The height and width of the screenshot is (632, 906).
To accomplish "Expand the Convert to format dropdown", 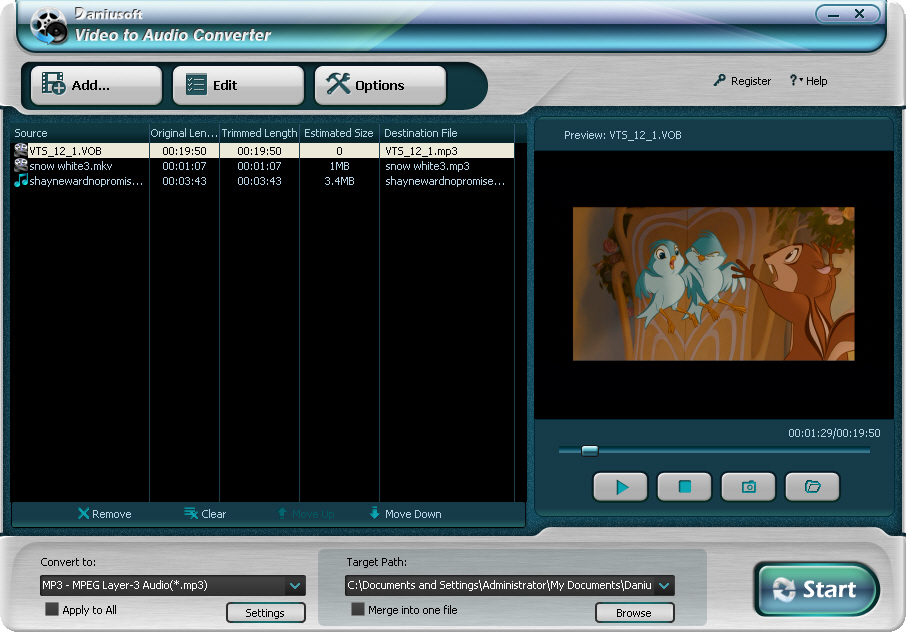I will tap(295, 585).
